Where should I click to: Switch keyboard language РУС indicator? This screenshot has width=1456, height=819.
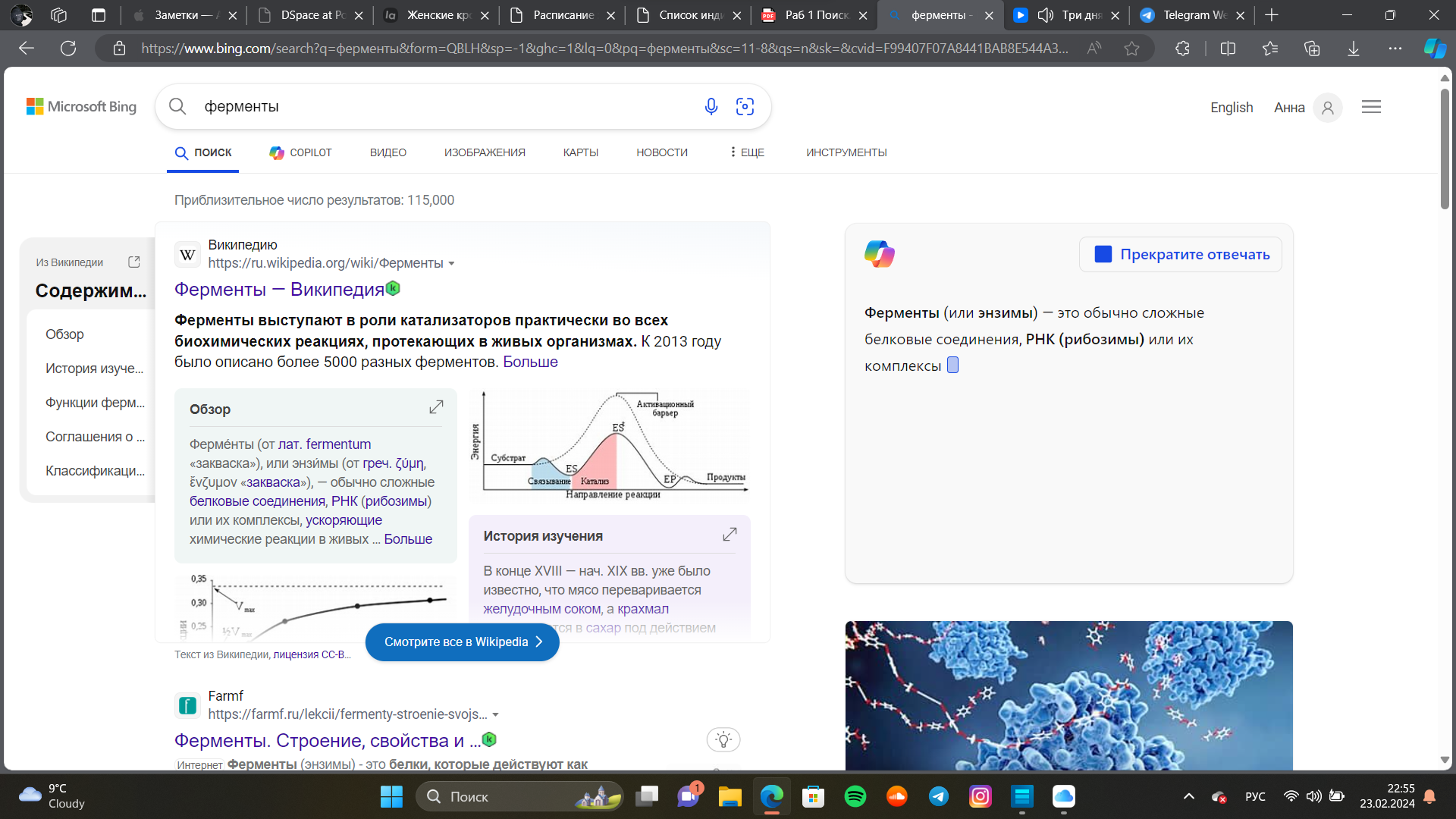(1255, 796)
